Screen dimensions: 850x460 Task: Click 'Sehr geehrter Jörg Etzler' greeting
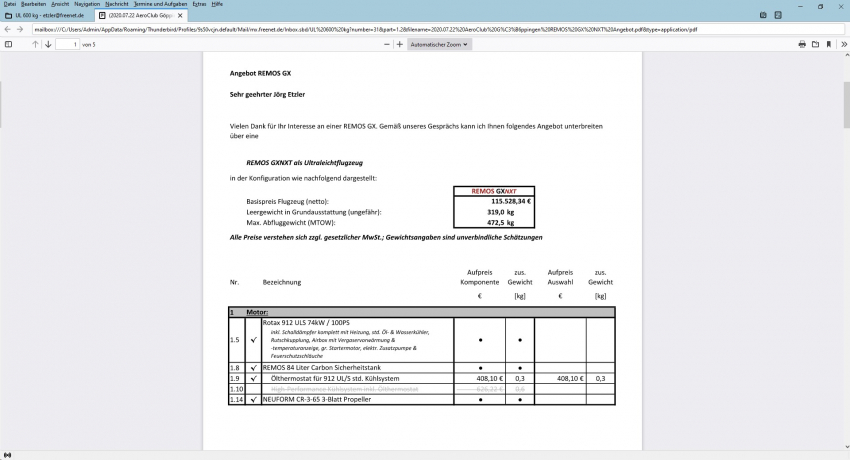[267, 94]
